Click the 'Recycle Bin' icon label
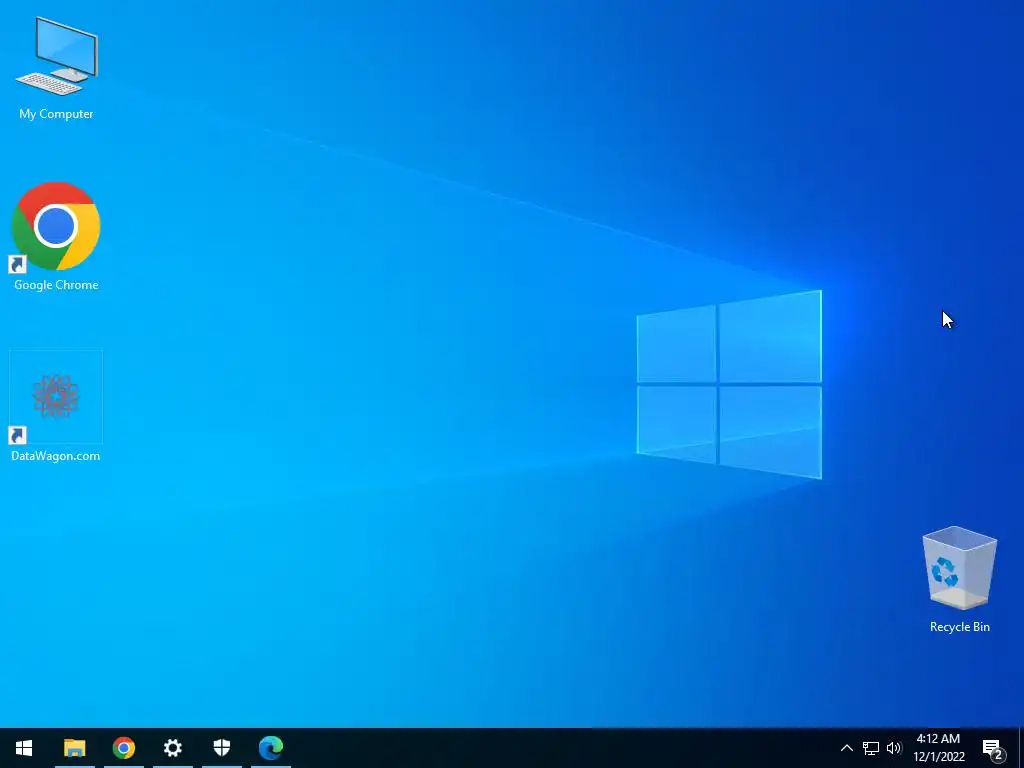 [x=959, y=626]
